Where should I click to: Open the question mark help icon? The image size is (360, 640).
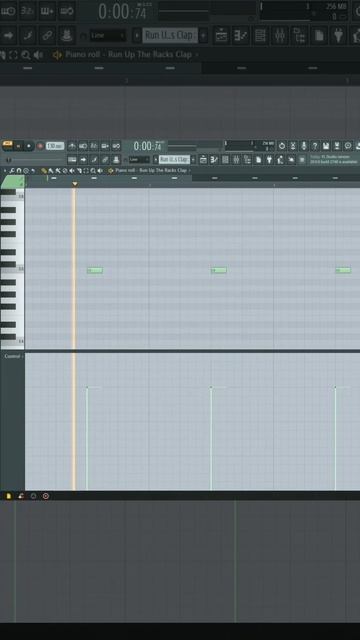coord(315,146)
